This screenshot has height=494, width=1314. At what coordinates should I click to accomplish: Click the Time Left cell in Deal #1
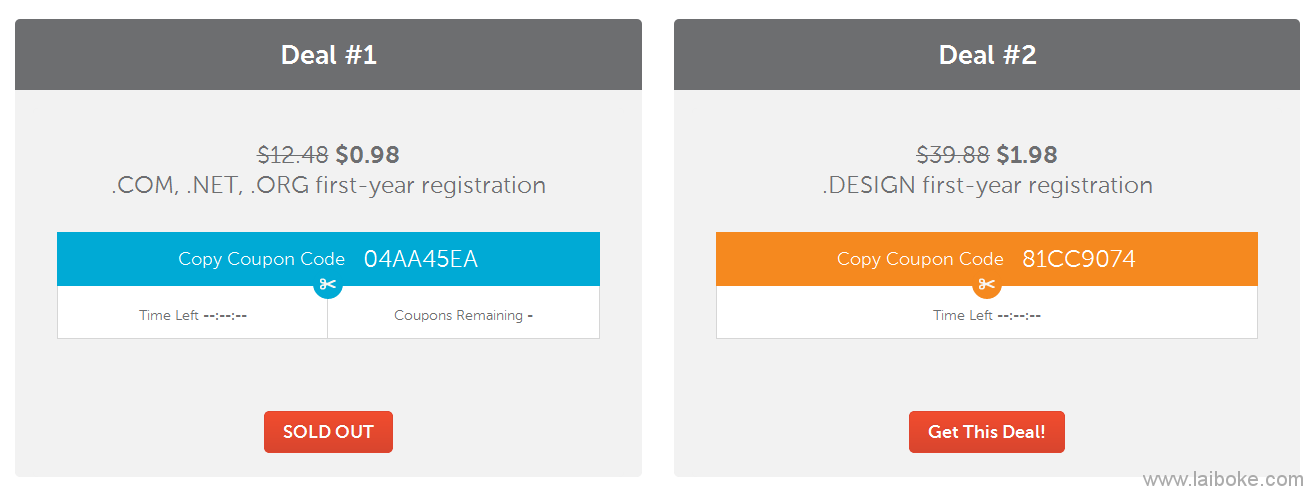[x=193, y=313]
